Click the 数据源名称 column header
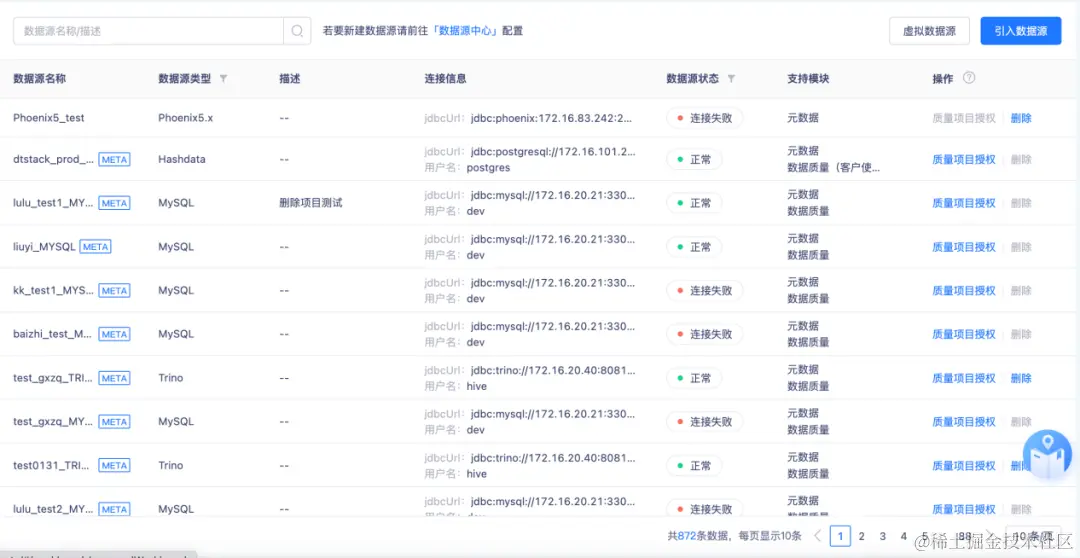 click(x=39, y=79)
